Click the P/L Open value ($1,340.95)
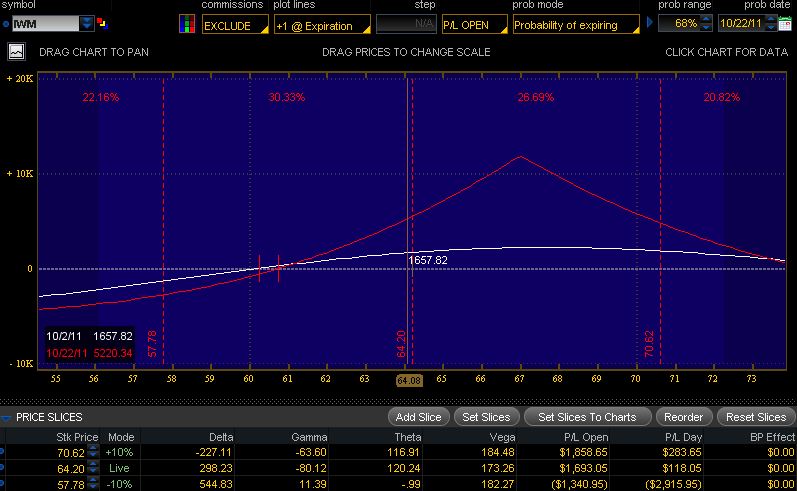 579,484
